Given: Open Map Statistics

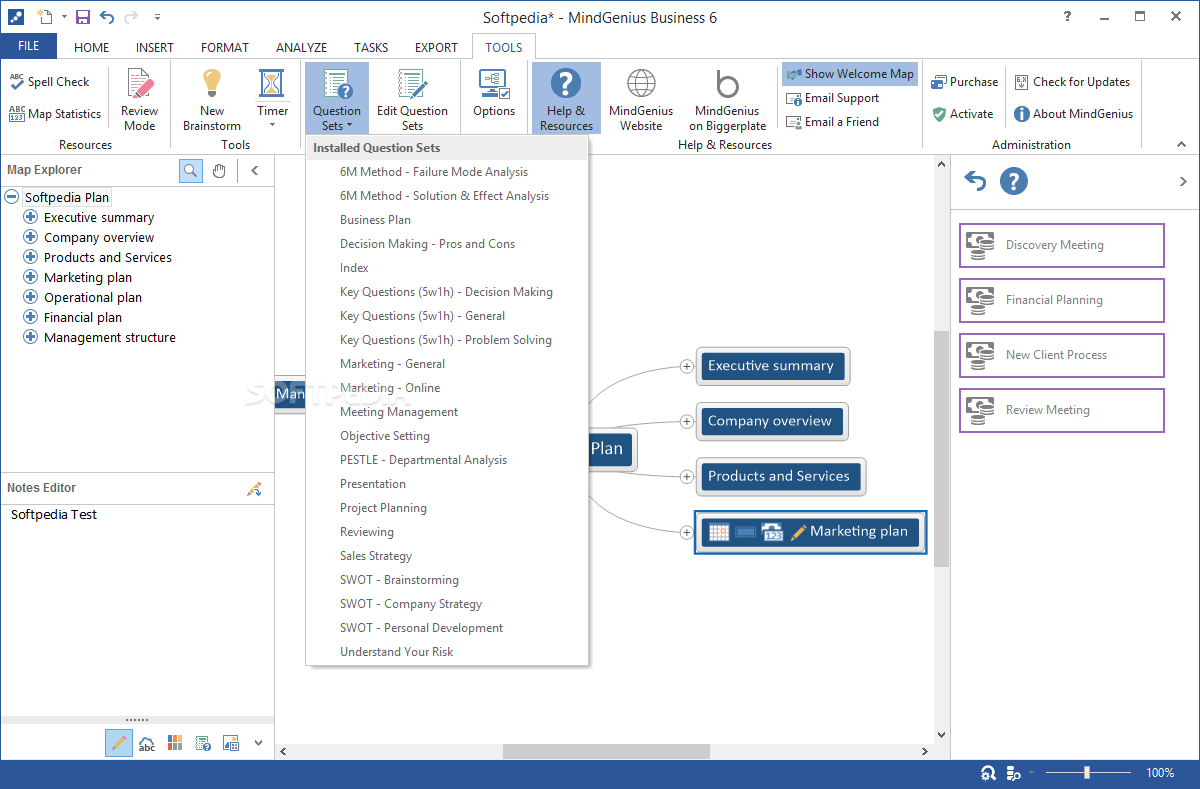Looking at the screenshot, I should coord(55,114).
